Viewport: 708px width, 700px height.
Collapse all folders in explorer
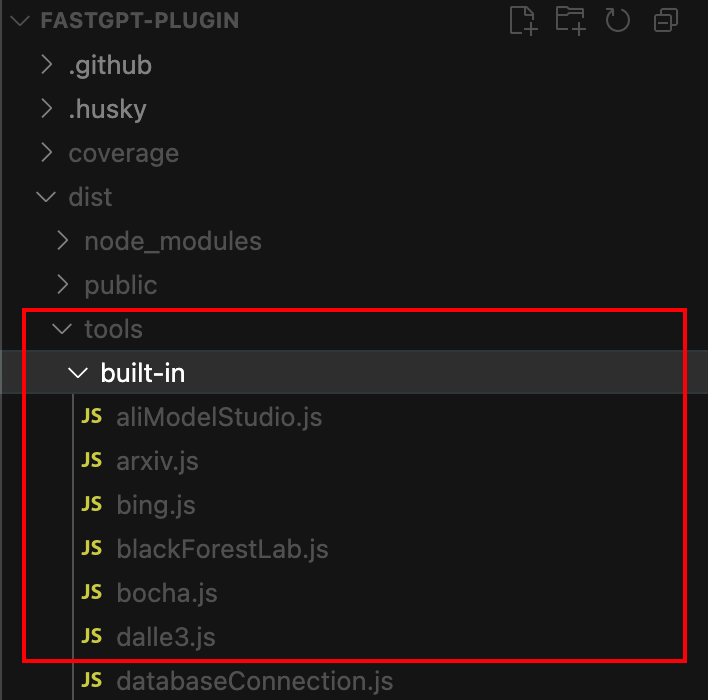[665, 21]
